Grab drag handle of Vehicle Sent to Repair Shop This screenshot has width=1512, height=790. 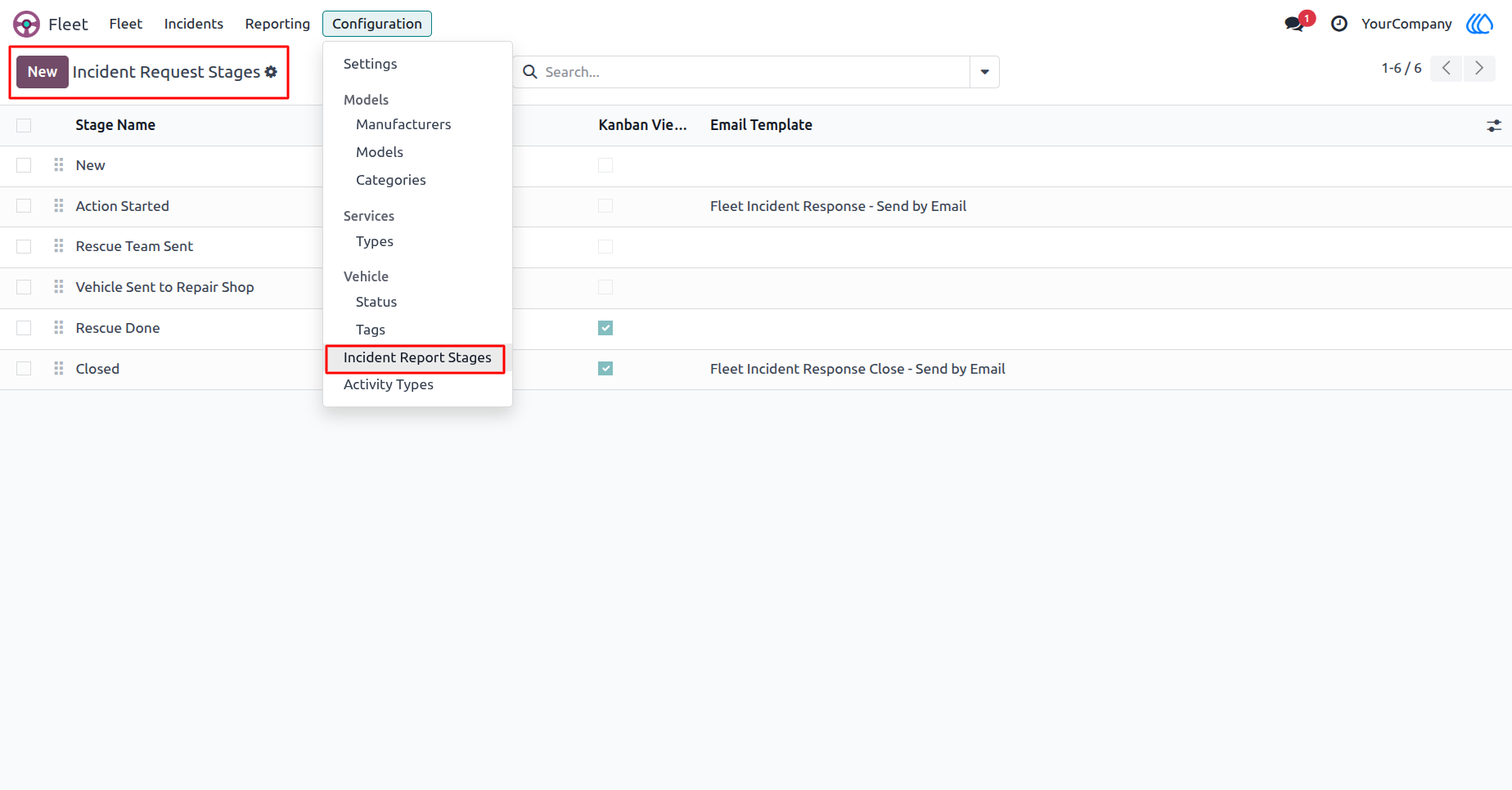tap(59, 286)
